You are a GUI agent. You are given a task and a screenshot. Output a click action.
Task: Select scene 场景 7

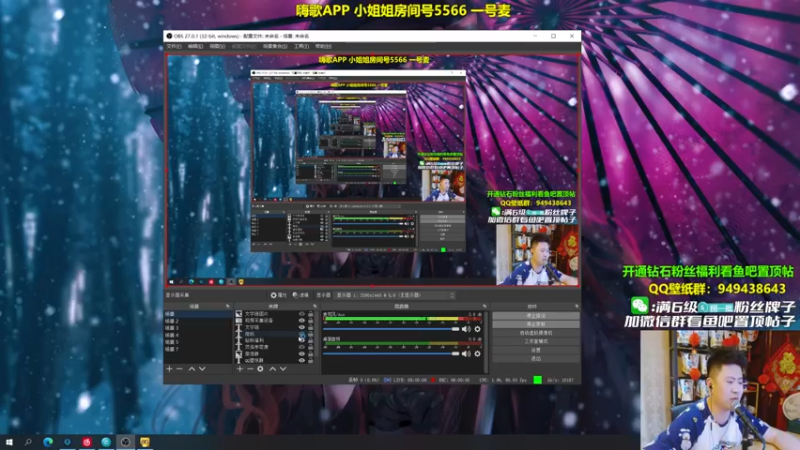pyautogui.click(x=198, y=349)
